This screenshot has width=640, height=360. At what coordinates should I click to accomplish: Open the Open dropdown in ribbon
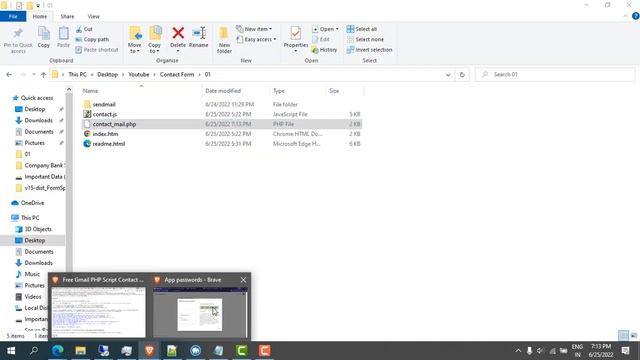pos(325,29)
